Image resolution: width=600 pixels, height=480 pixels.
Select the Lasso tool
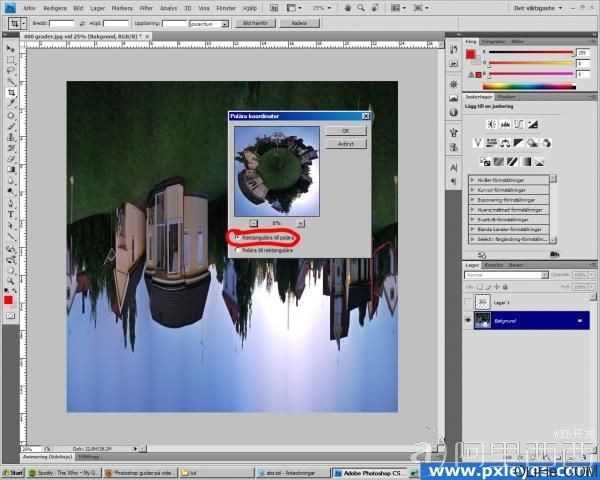tap(11, 70)
